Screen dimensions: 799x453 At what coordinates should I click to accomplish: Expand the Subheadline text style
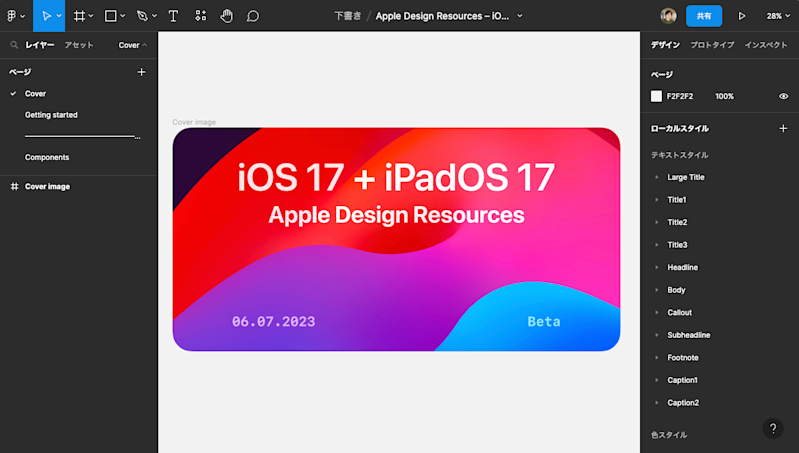click(x=657, y=335)
